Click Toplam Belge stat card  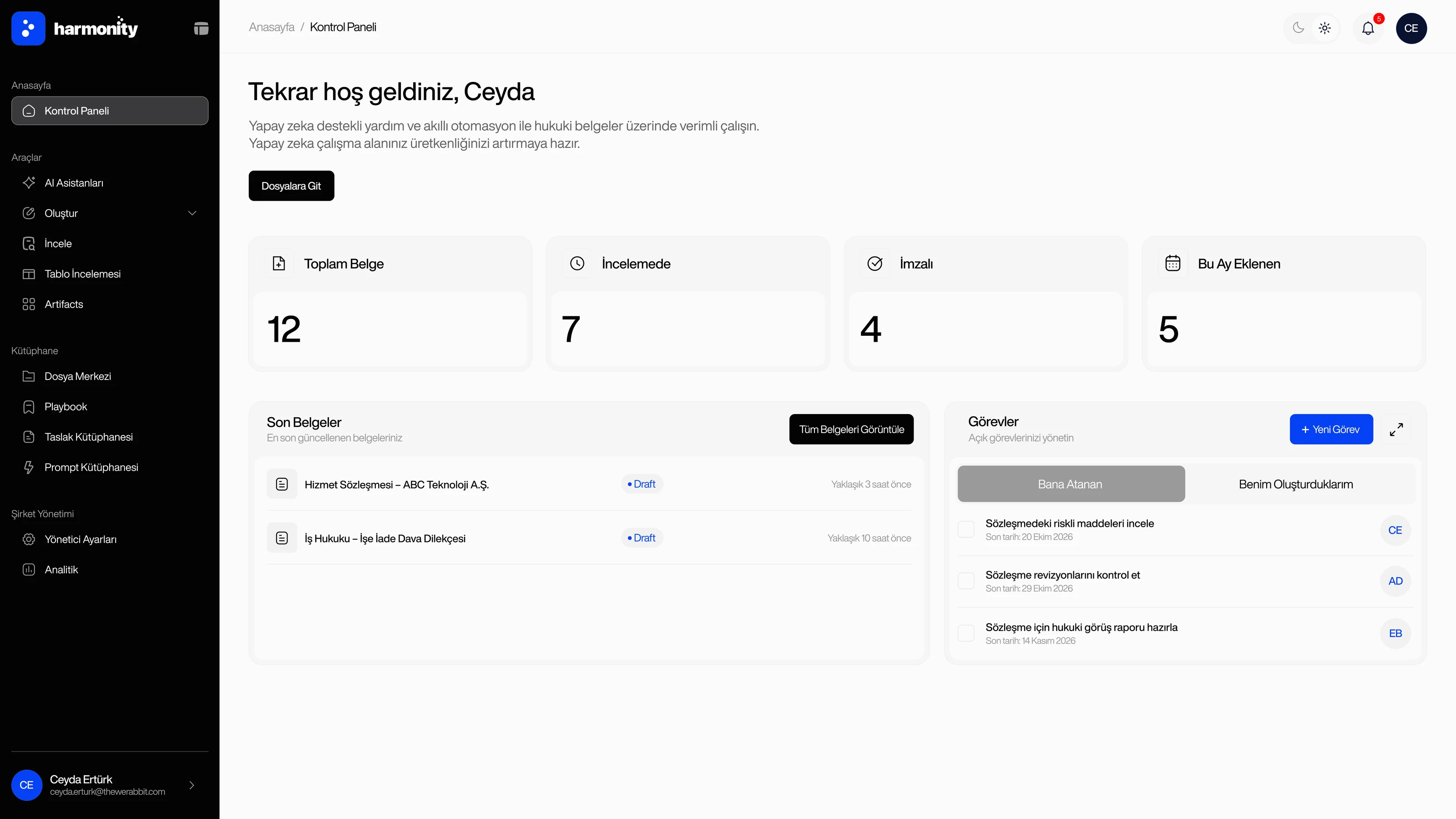click(x=390, y=303)
